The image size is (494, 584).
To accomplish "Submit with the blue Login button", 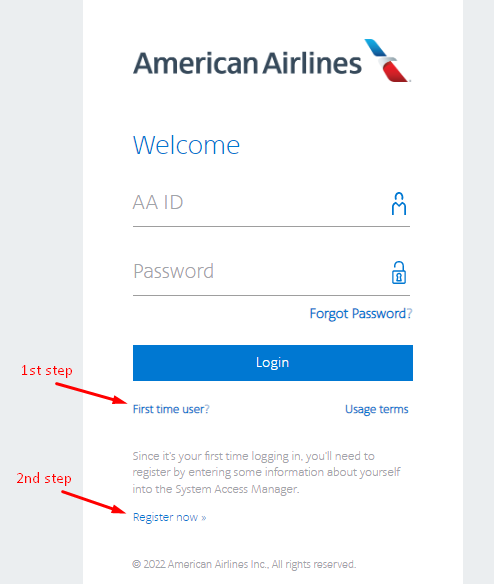I will tap(273, 363).
